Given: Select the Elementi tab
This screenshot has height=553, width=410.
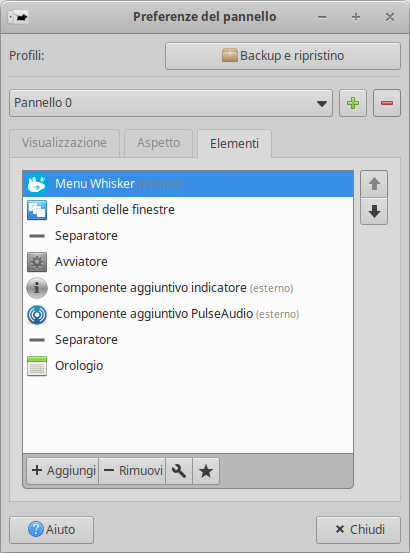Looking at the screenshot, I should click(234, 144).
